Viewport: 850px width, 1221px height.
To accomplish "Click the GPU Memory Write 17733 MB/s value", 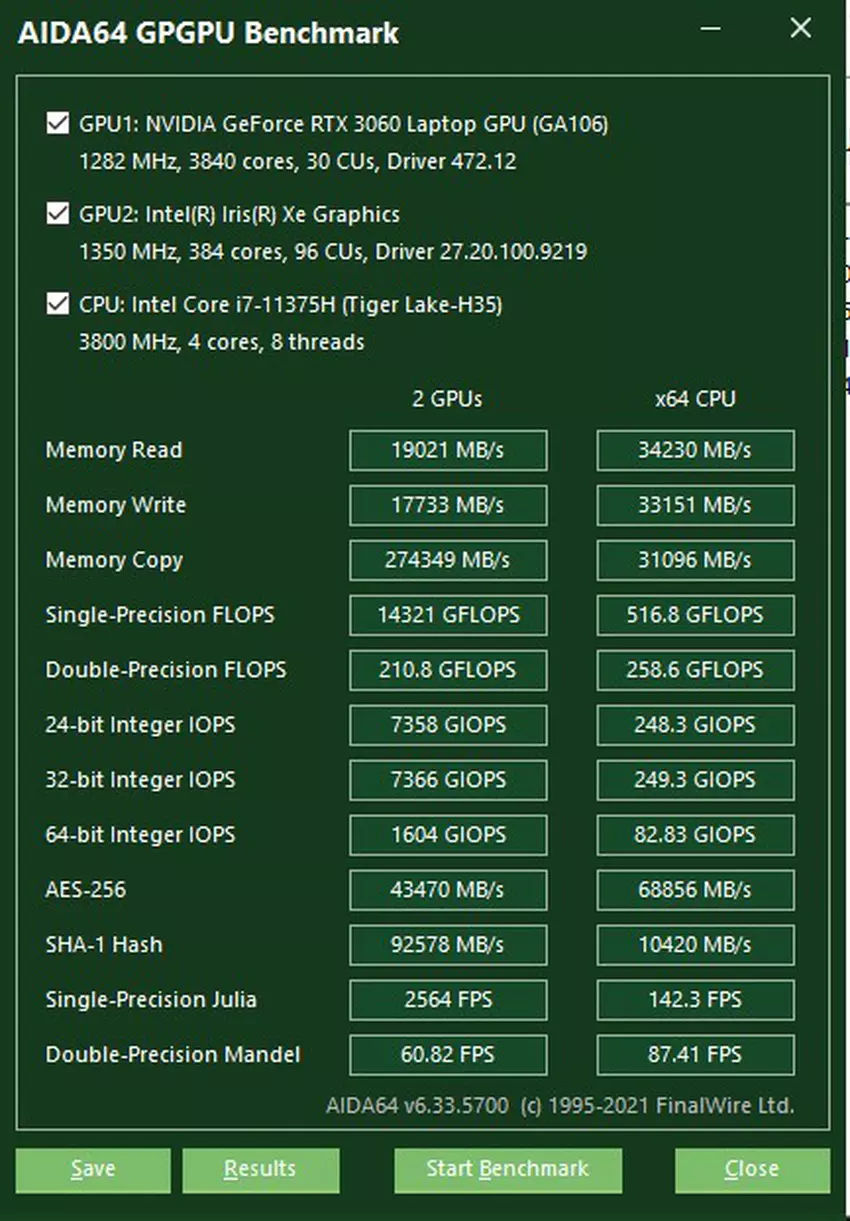I will pyautogui.click(x=448, y=505).
